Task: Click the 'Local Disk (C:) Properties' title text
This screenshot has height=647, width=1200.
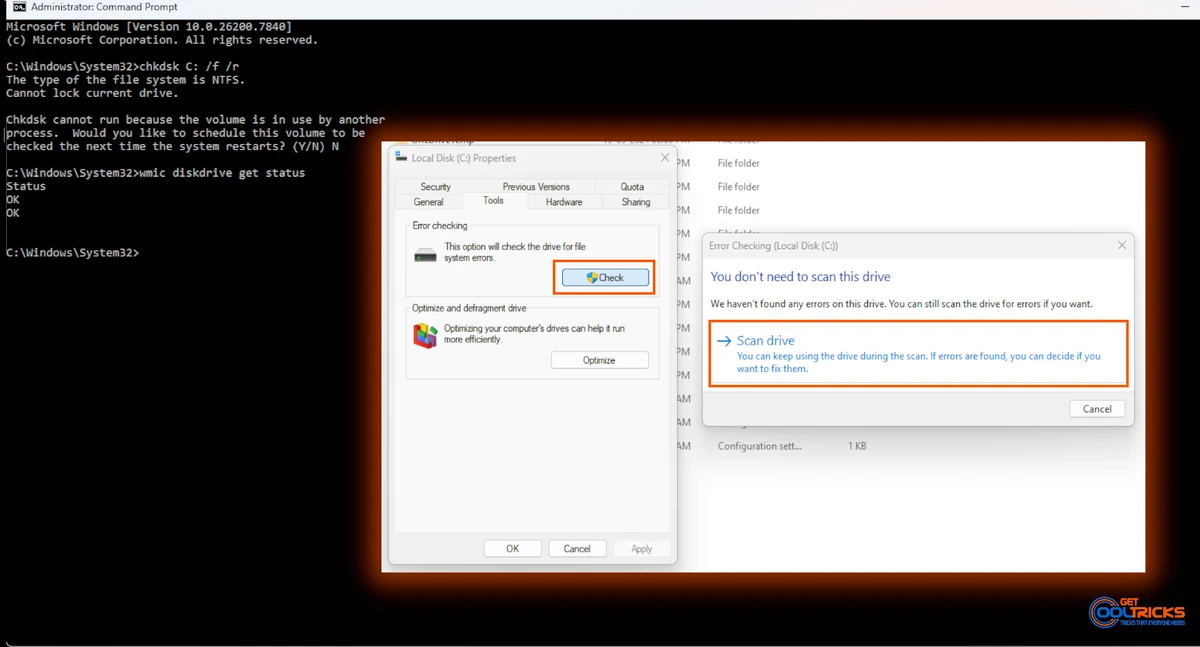Action: point(464,158)
